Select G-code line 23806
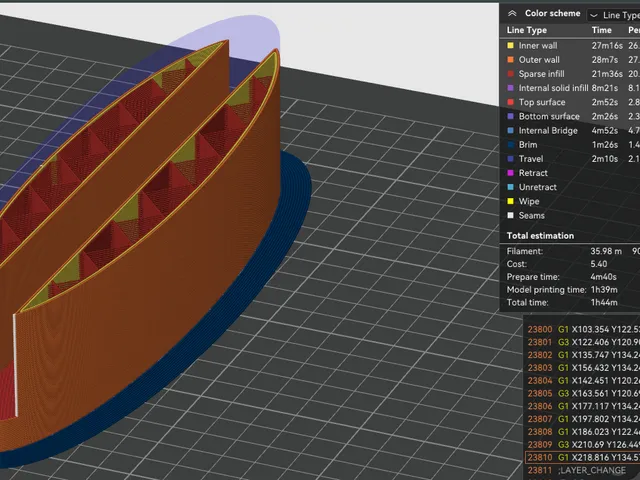 [582, 406]
